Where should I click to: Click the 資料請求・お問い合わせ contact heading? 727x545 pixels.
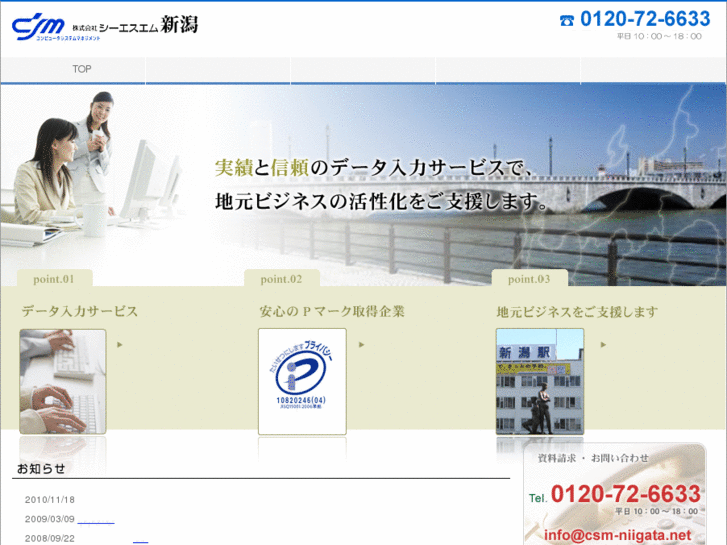click(x=593, y=458)
